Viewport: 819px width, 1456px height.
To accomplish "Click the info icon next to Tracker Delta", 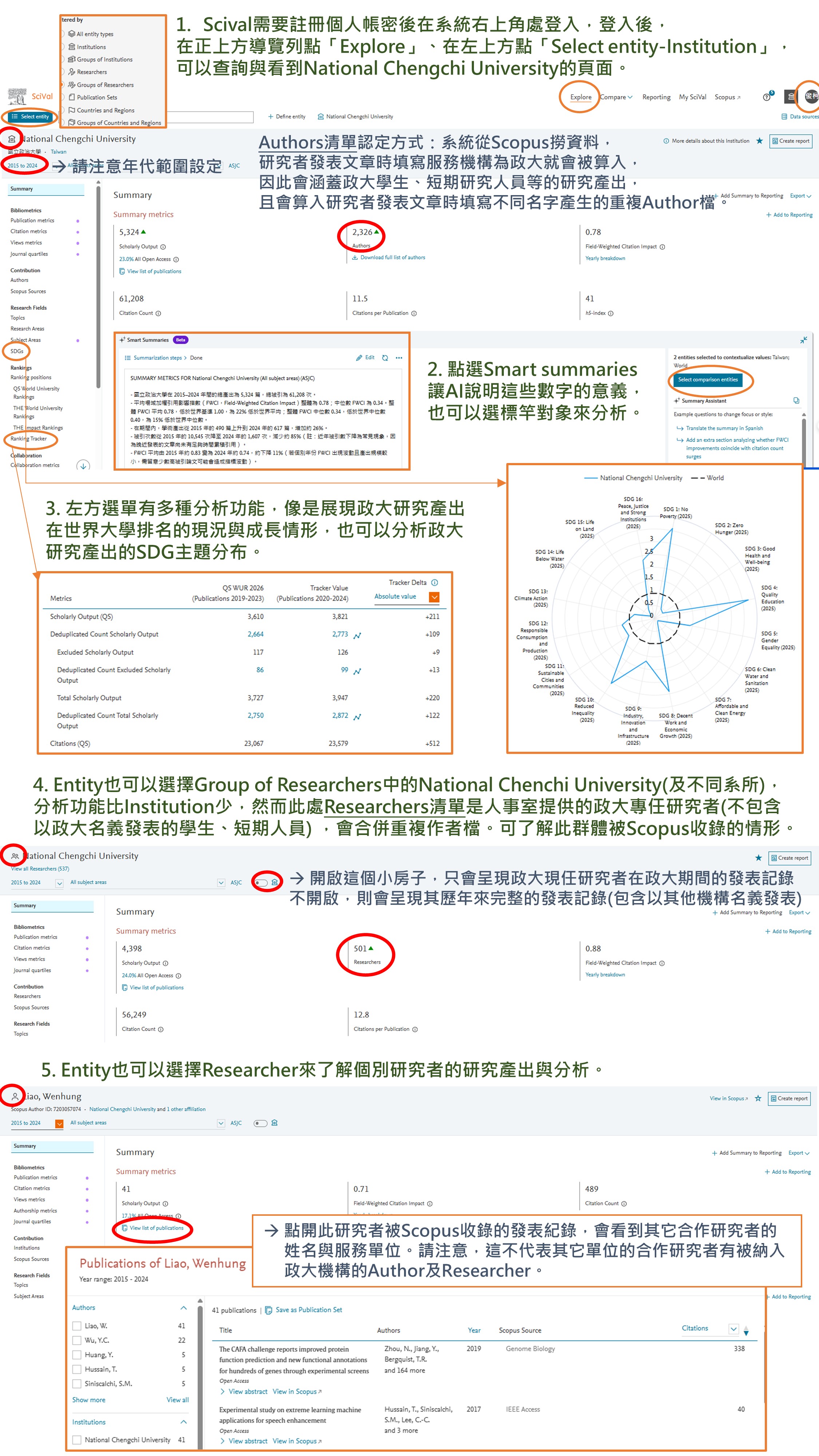I will coord(435,583).
